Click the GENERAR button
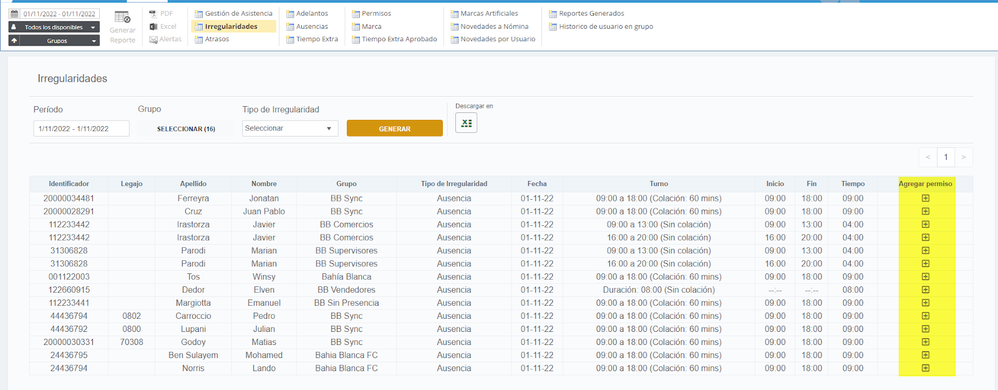Image resolution: width=998 pixels, height=390 pixels. [395, 128]
